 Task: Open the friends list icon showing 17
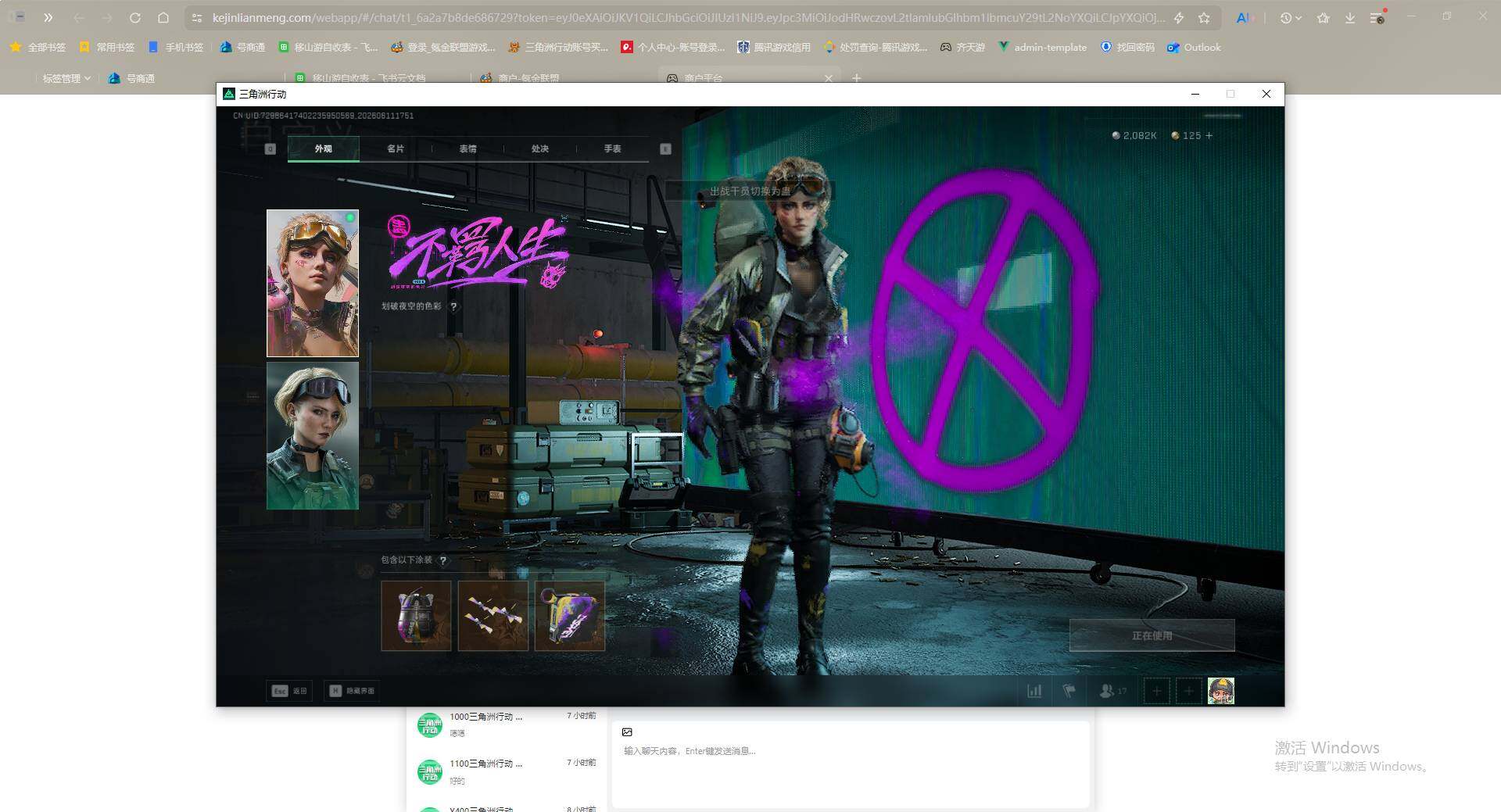pos(1112,691)
